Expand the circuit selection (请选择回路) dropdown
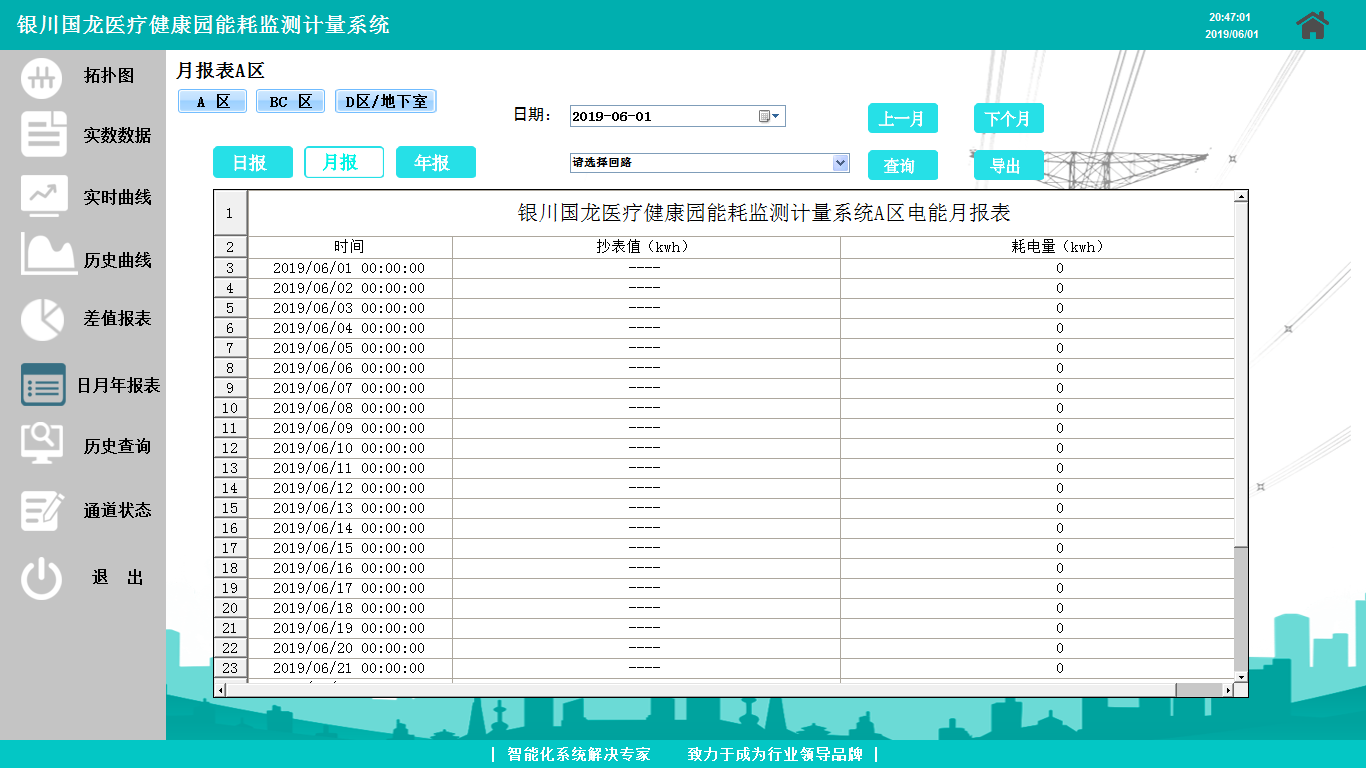 [x=840, y=163]
